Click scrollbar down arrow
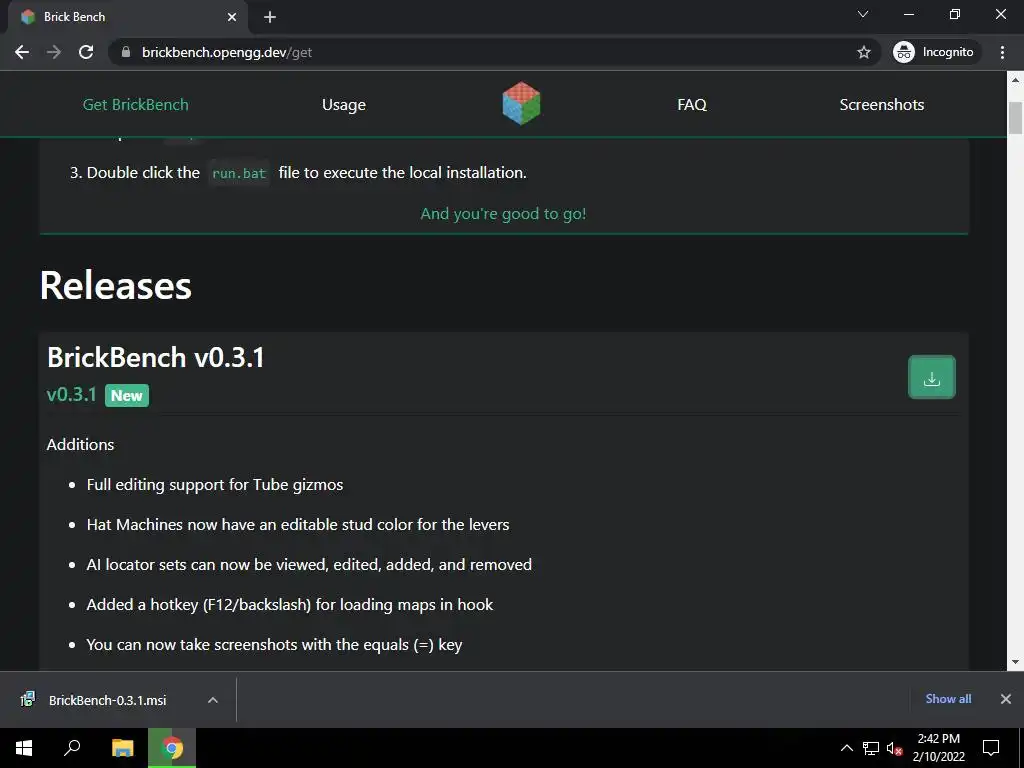The image size is (1024, 768). [1015, 662]
